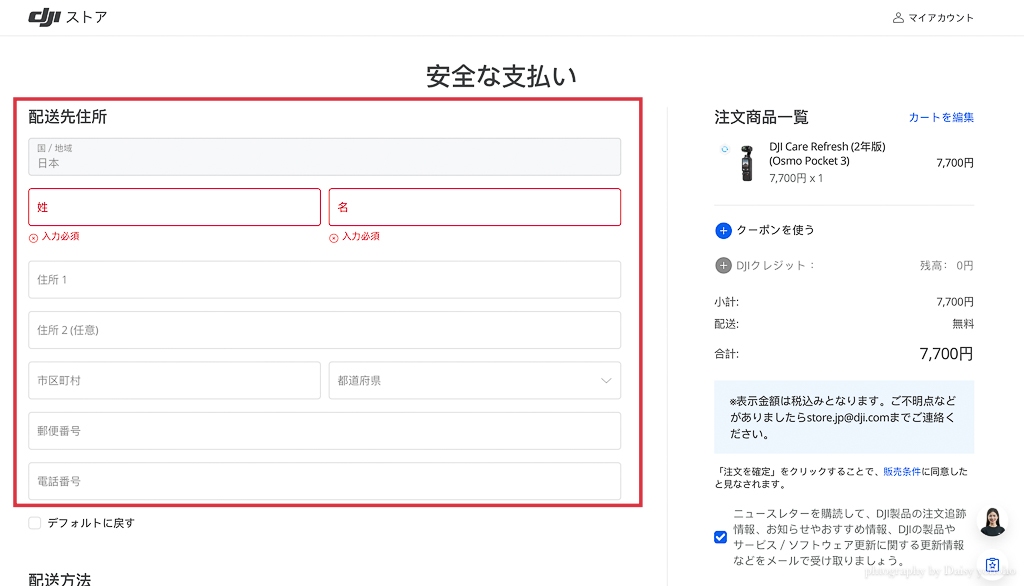Click the 残高: 0円 balance text
The width and height of the screenshot is (1024, 586).
(x=946, y=265)
